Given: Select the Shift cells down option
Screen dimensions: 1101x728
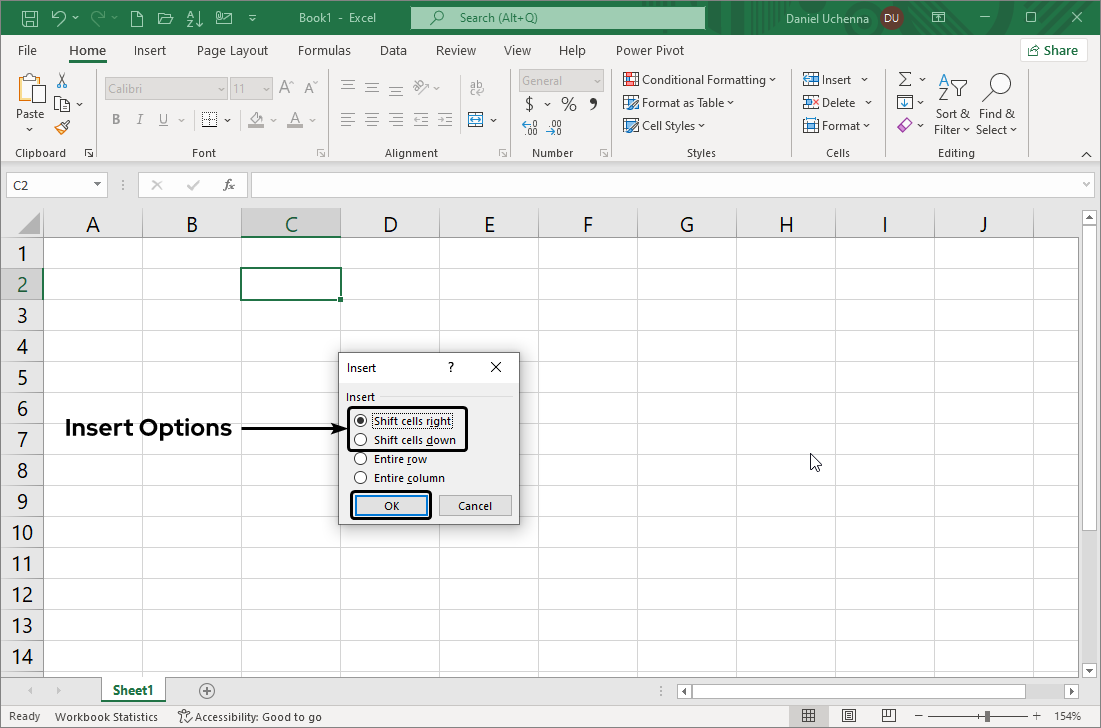Looking at the screenshot, I should 361,440.
